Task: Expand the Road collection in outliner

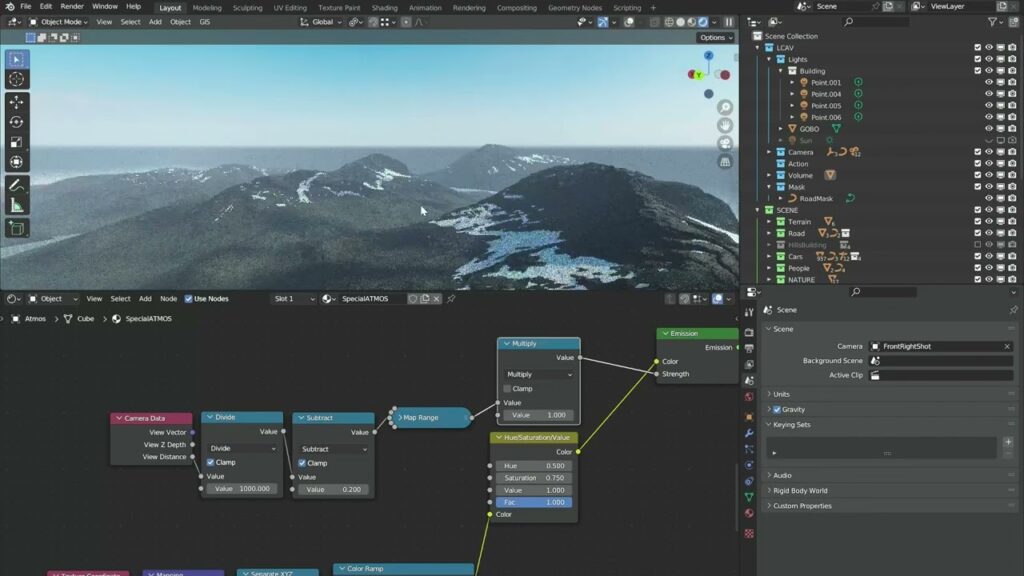Action: (769, 233)
